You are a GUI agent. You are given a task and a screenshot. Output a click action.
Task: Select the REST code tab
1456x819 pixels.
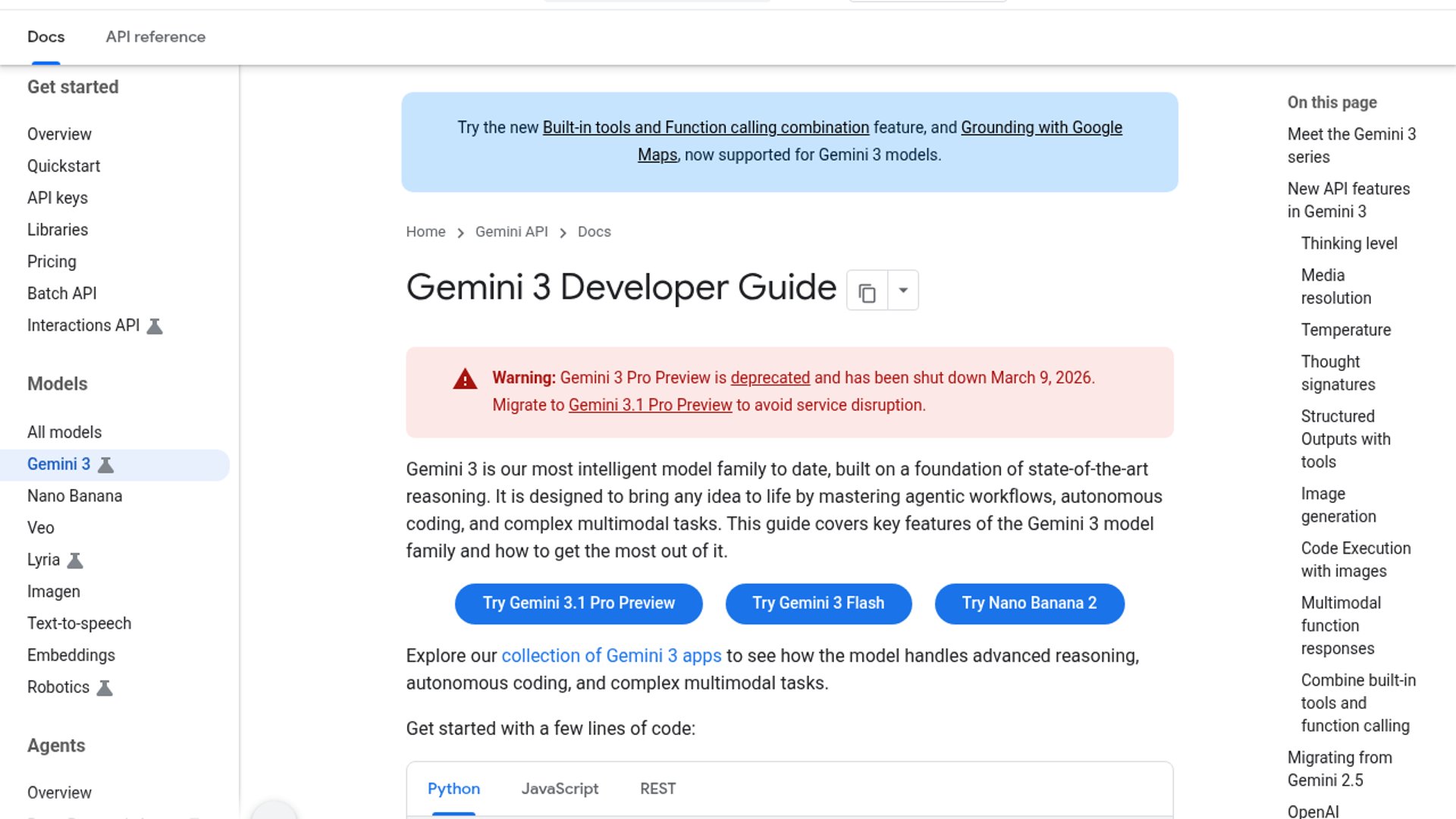point(657,789)
